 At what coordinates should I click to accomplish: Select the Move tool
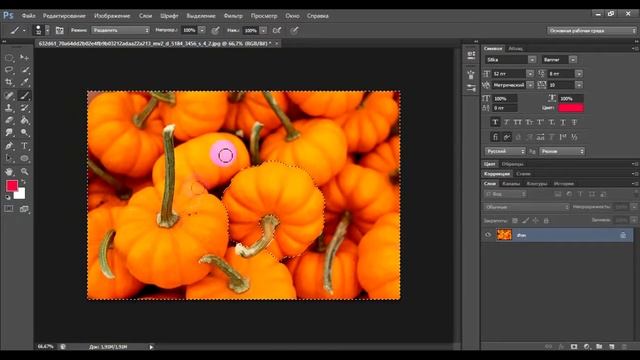24,58
